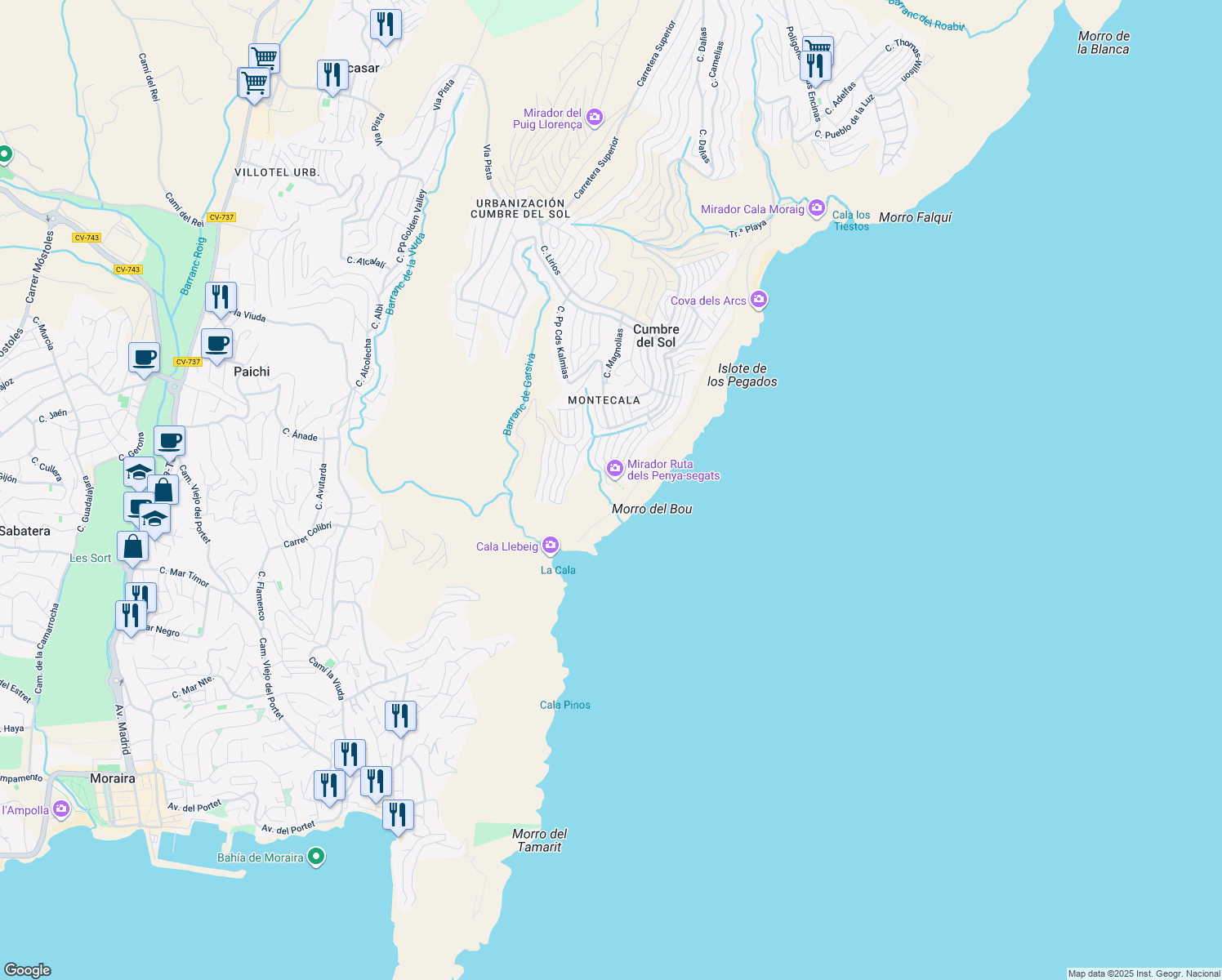Screen dimensions: 1222x980
Task: Click the l'Ampolla beach icon near Moraira
Action: coord(60,809)
